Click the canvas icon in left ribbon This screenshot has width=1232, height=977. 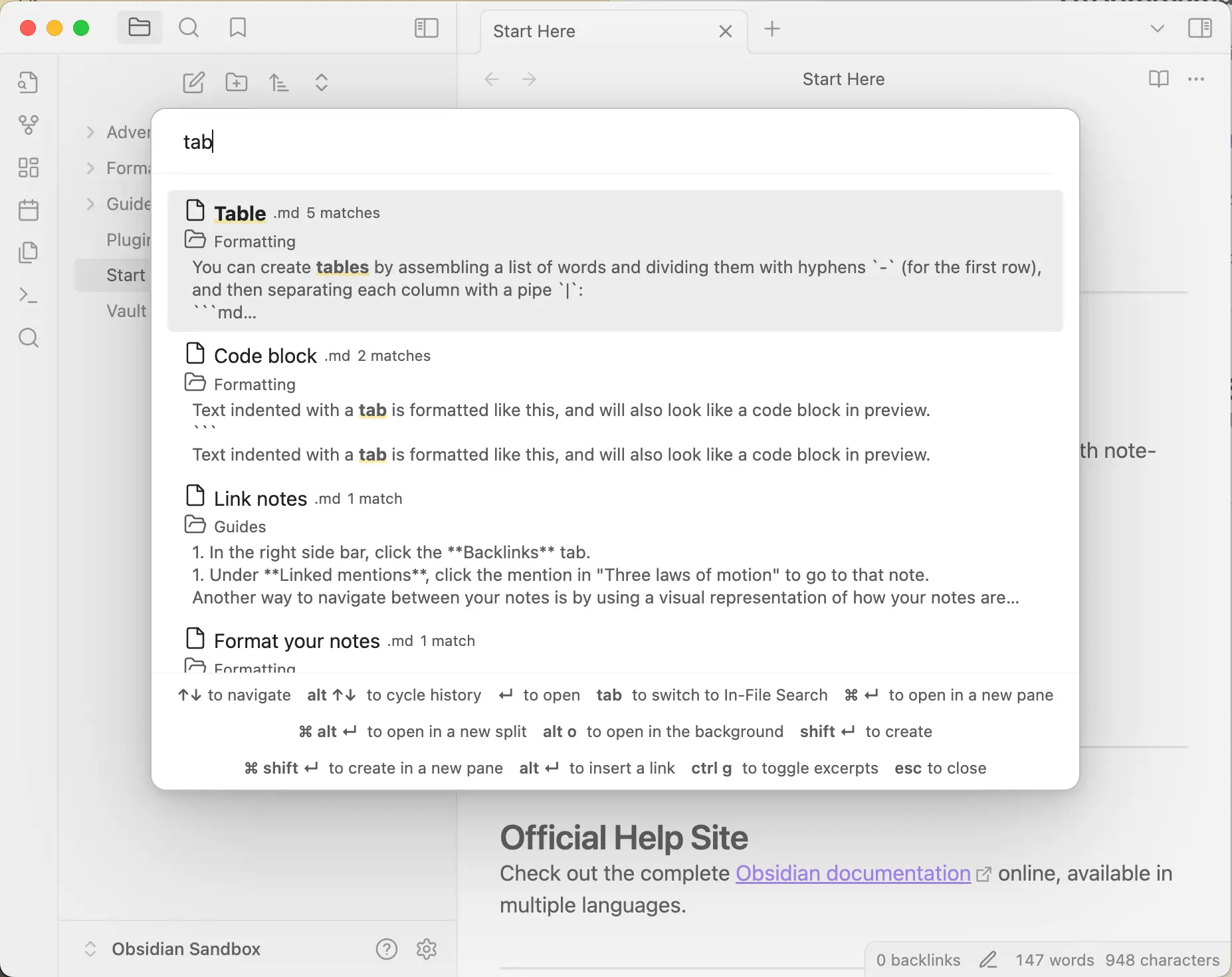[x=28, y=167]
